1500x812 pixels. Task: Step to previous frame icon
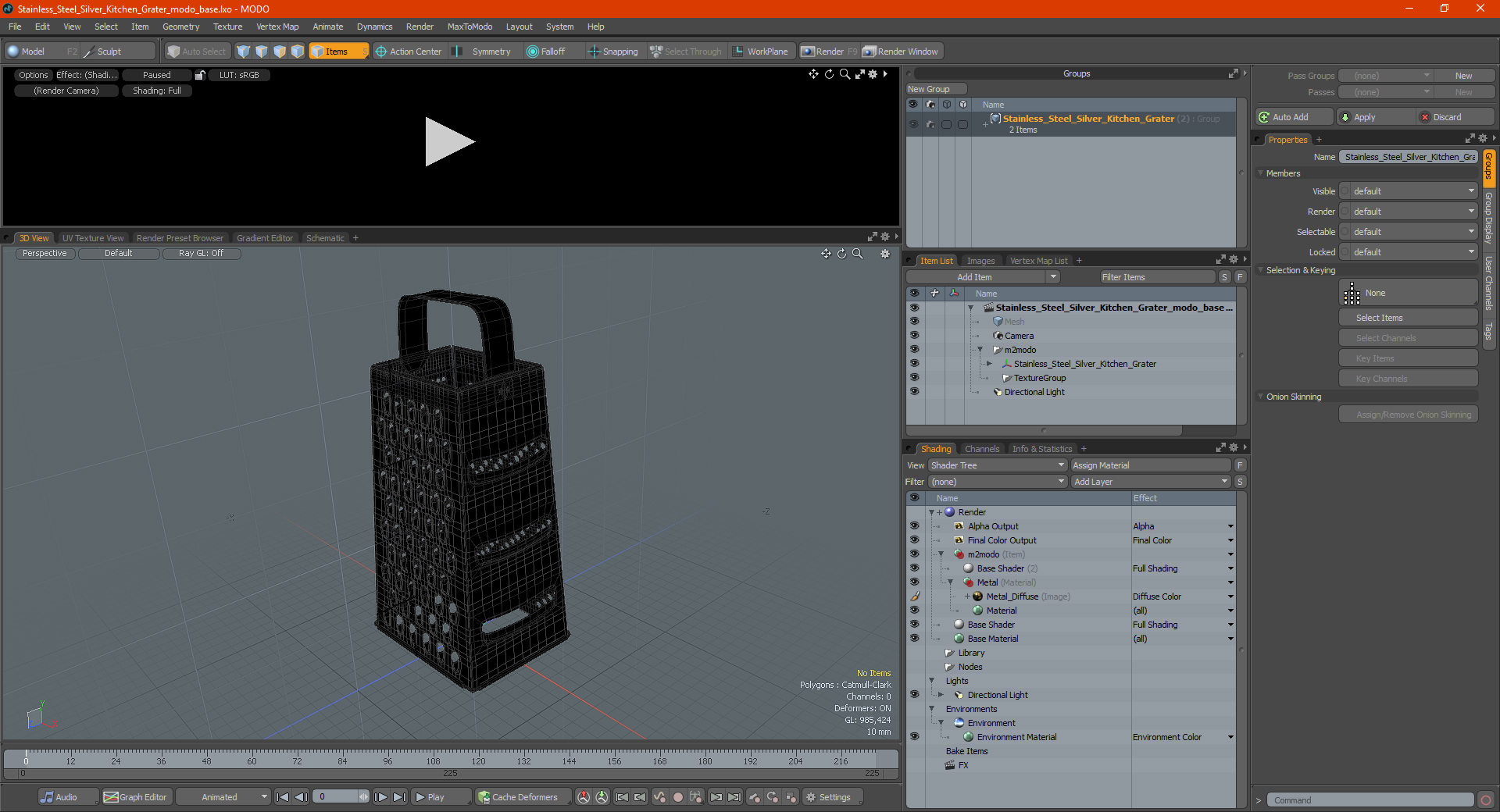pyautogui.click(x=301, y=797)
